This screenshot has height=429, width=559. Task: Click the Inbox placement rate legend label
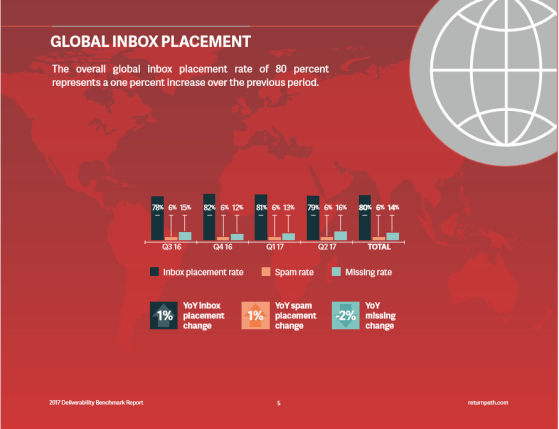click(x=203, y=272)
